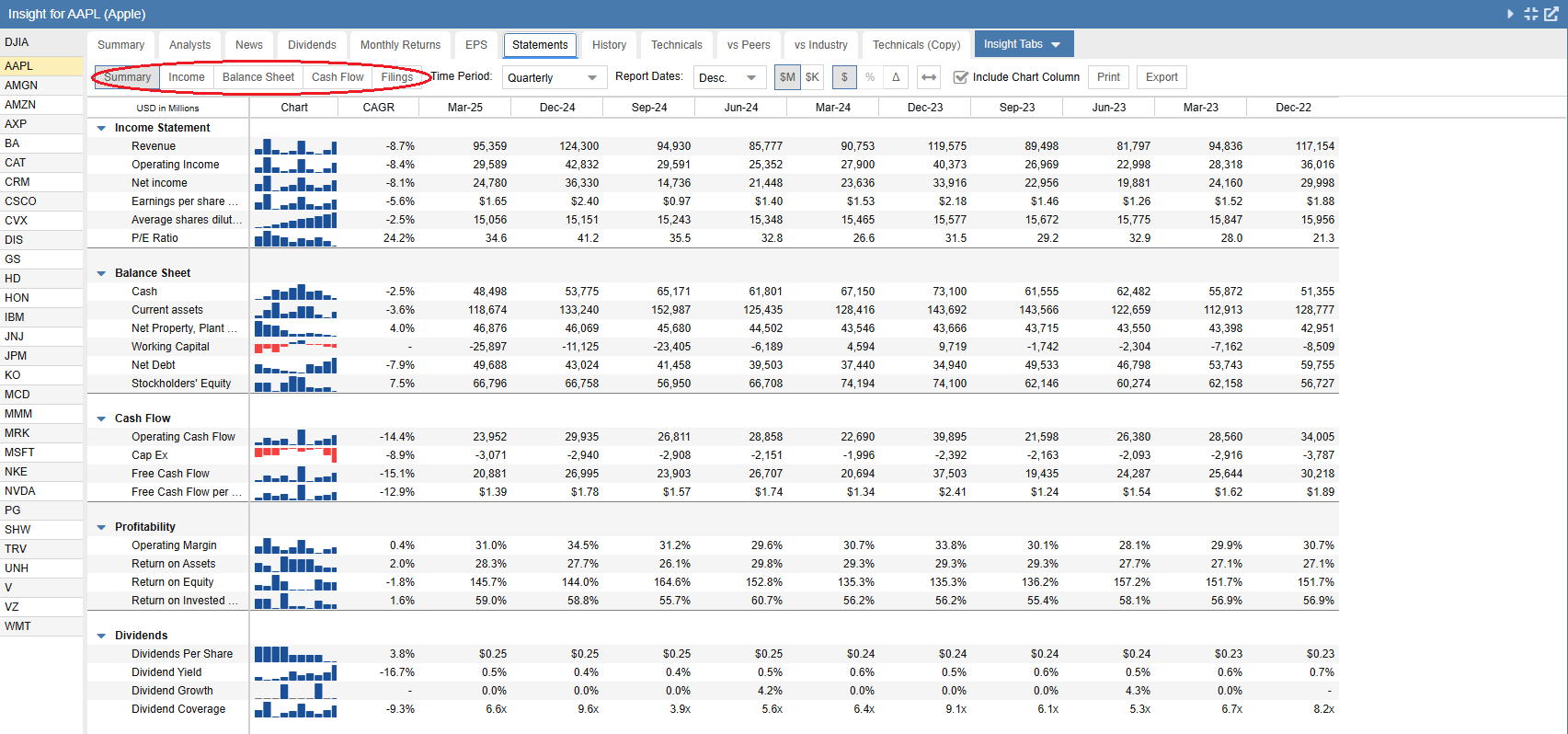Go to the vs Peers tab
The width and height of the screenshot is (1568, 734).
pyautogui.click(x=749, y=45)
